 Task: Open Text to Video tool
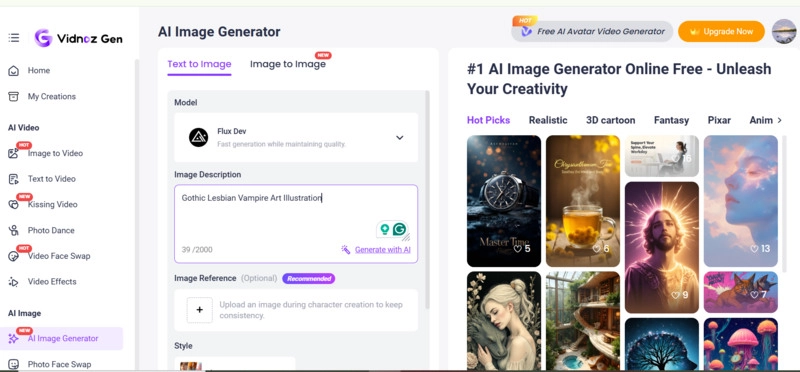click(x=52, y=179)
